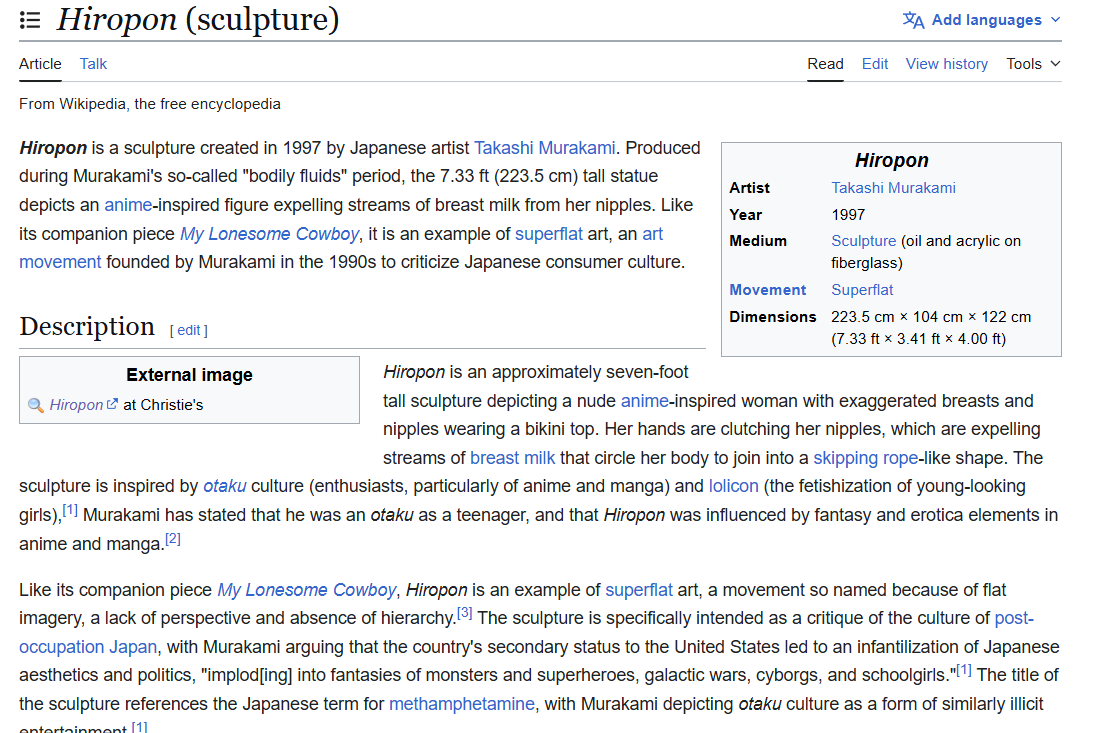Viewport: 1111px width, 733px height.
Task: Follow the Sculpture link in Medium row
Action: [863, 241]
